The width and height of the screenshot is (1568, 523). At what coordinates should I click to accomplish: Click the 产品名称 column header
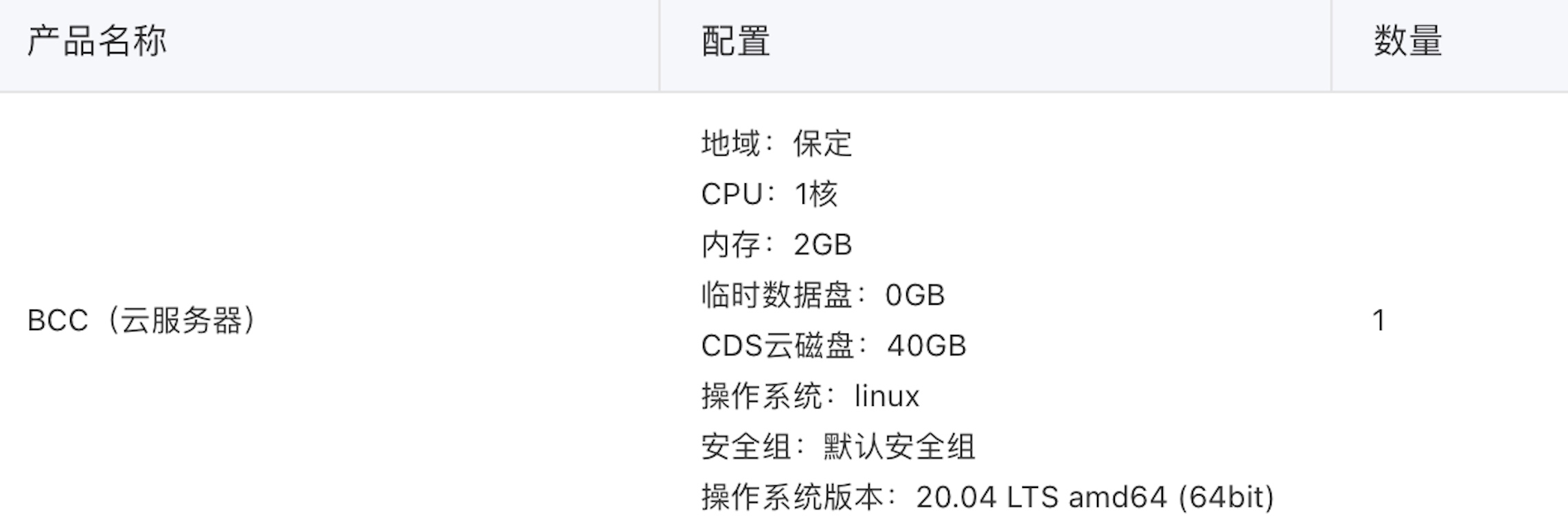(x=97, y=41)
